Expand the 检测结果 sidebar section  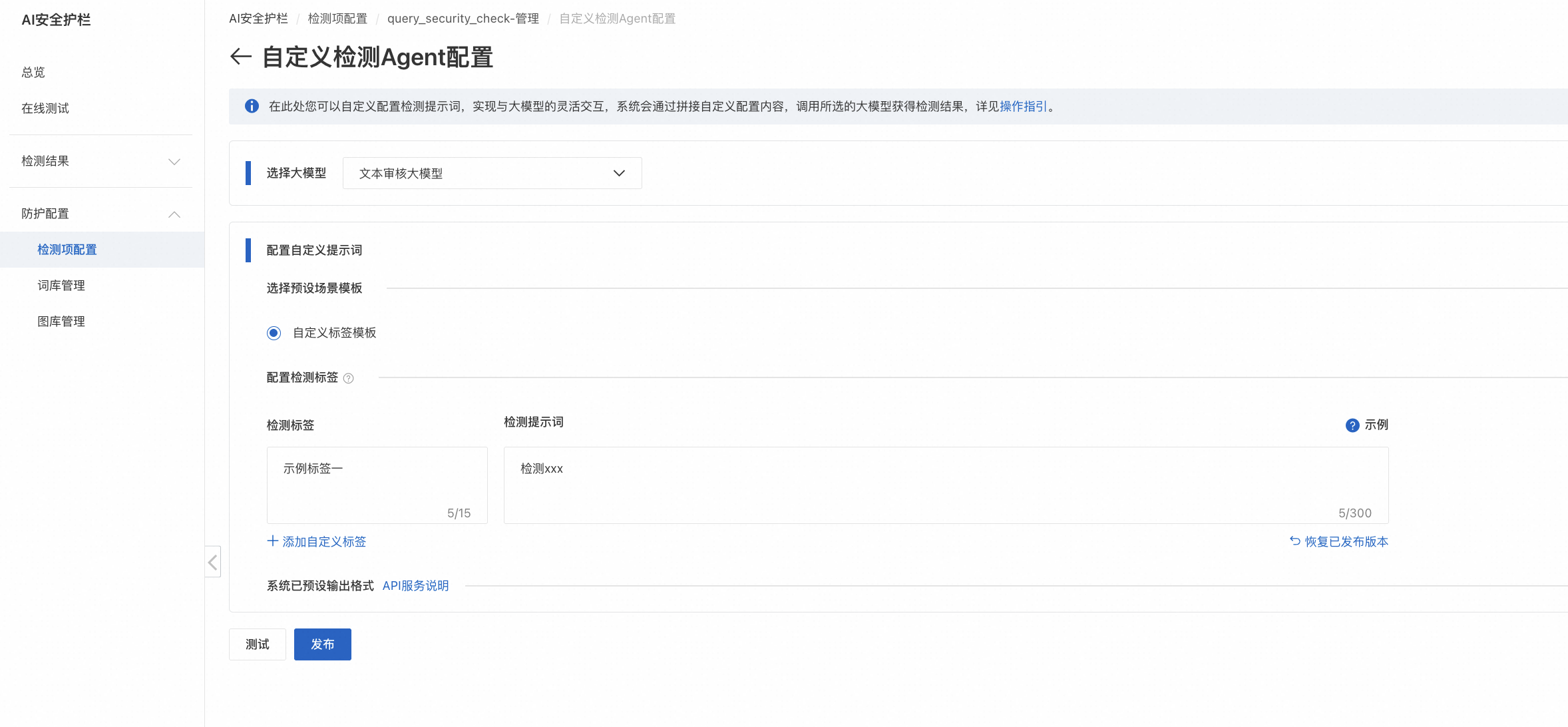click(x=100, y=161)
